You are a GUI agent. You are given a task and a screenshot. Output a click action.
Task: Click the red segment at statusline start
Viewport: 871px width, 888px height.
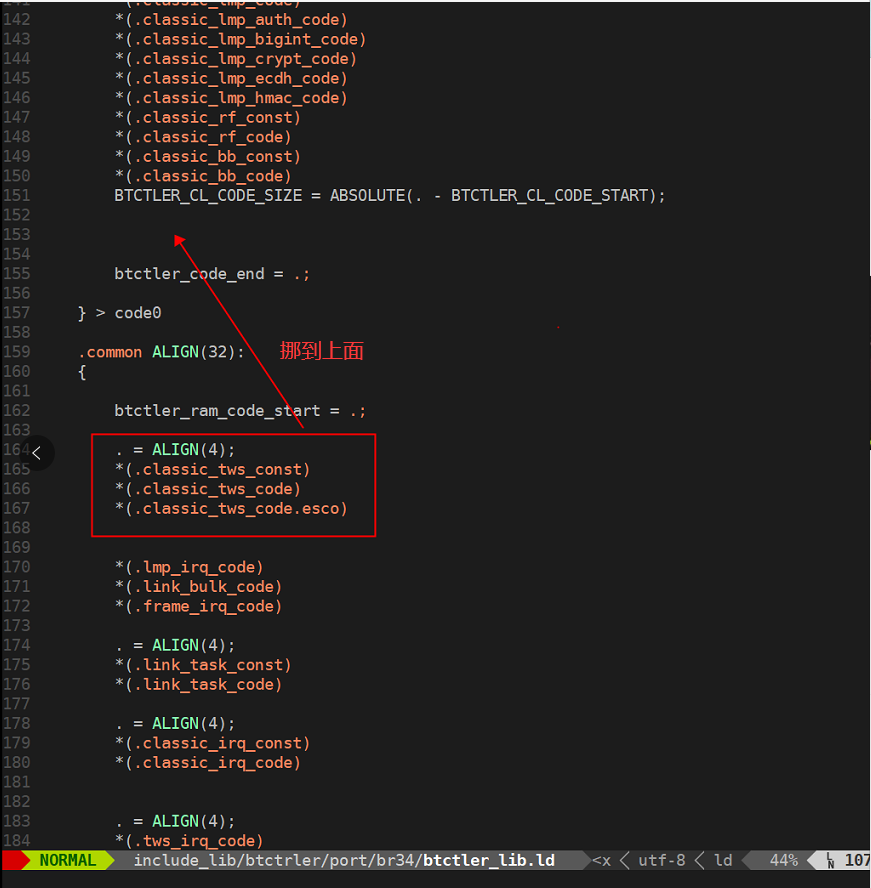(x=14, y=860)
